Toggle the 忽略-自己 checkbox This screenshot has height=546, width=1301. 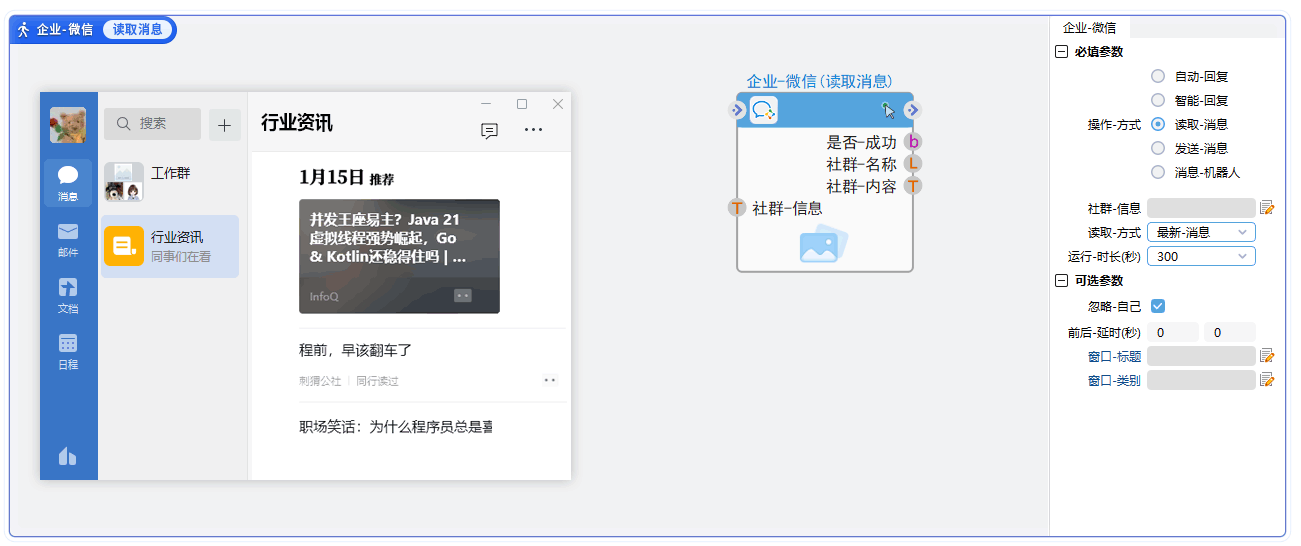1158,306
